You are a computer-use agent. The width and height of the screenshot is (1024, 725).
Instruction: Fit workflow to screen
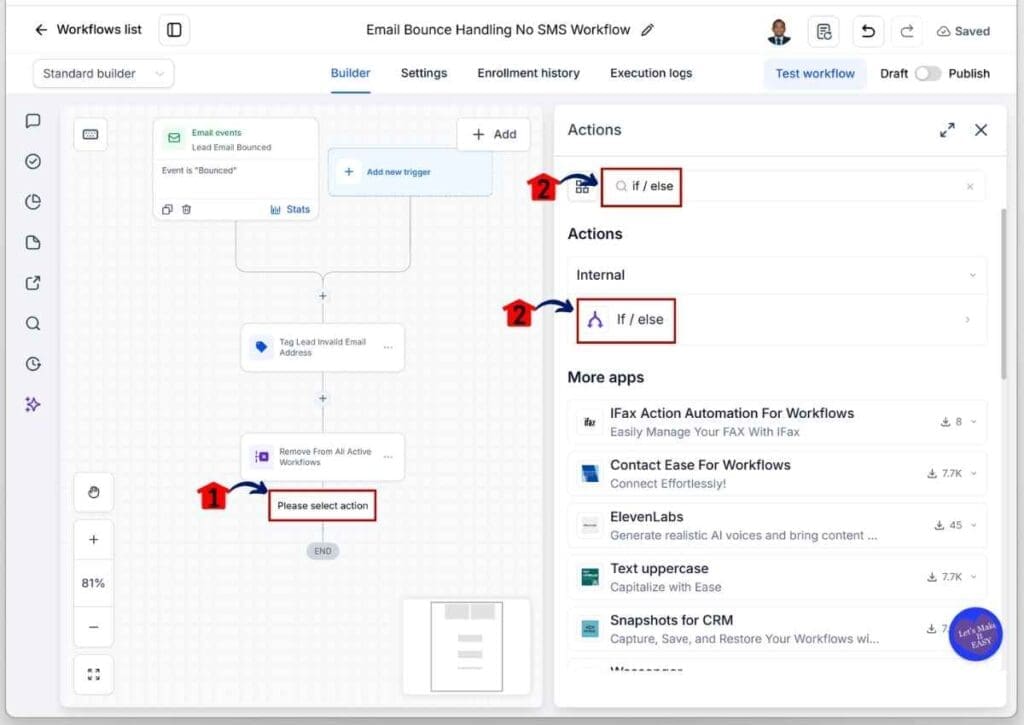point(93,674)
